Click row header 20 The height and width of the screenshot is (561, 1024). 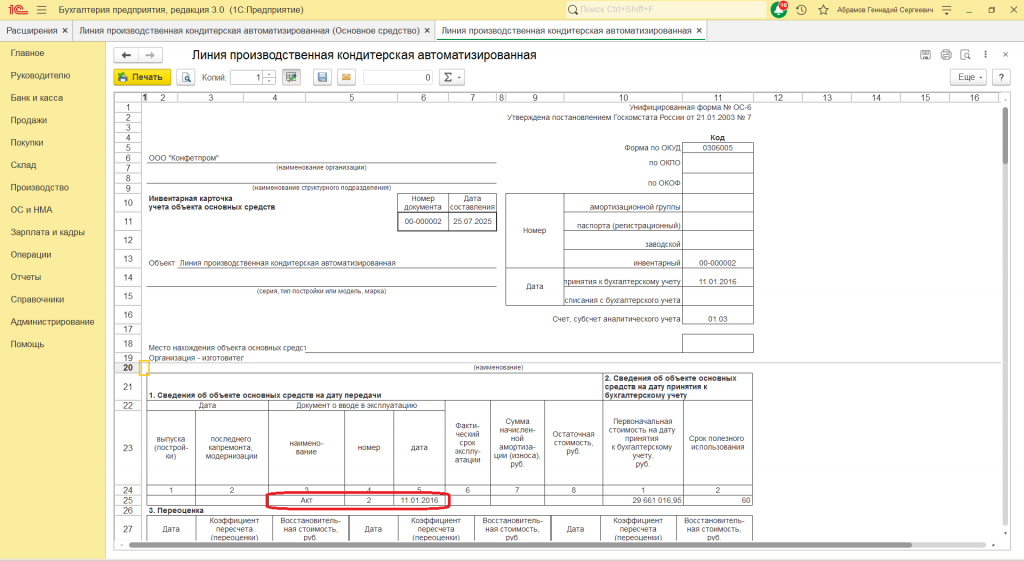(x=128, y=368)
